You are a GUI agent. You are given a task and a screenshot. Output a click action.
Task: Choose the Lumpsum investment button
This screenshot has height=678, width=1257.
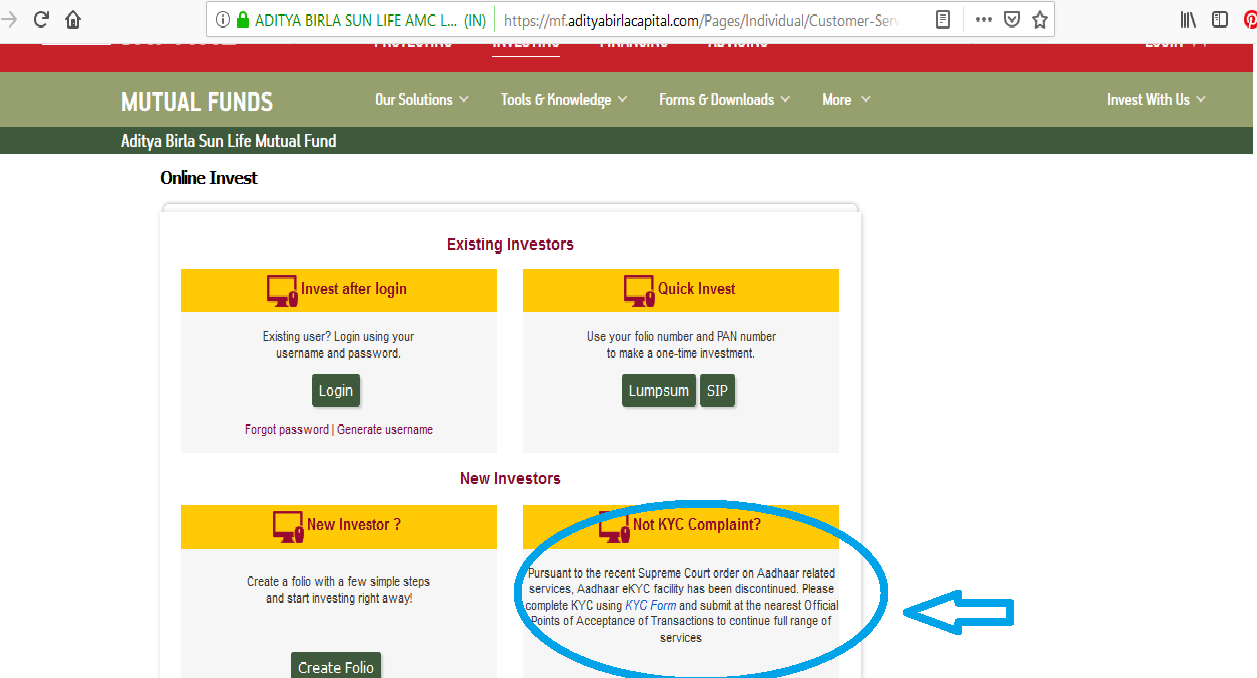coord(659,391)
